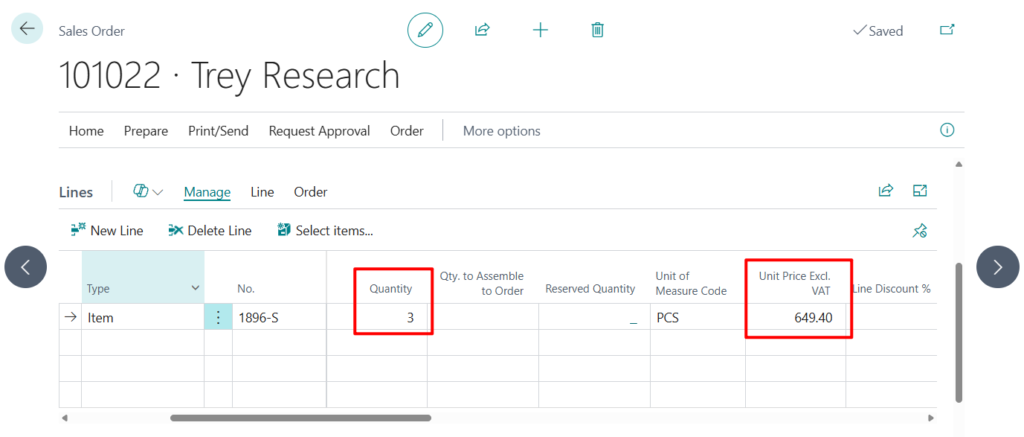Click the Select items button
Screen dimensions: 1024x437
(325, 231)
